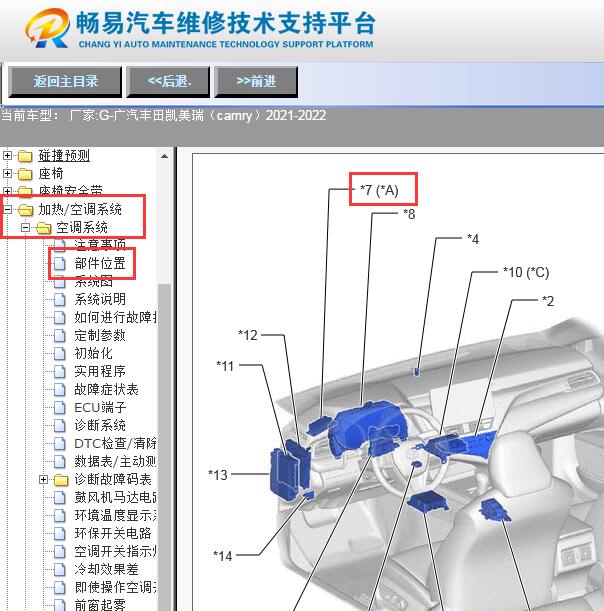The image size is (604, 611).
Task: Open the 前窗起雾 document
Action: [x=100, y=605]
